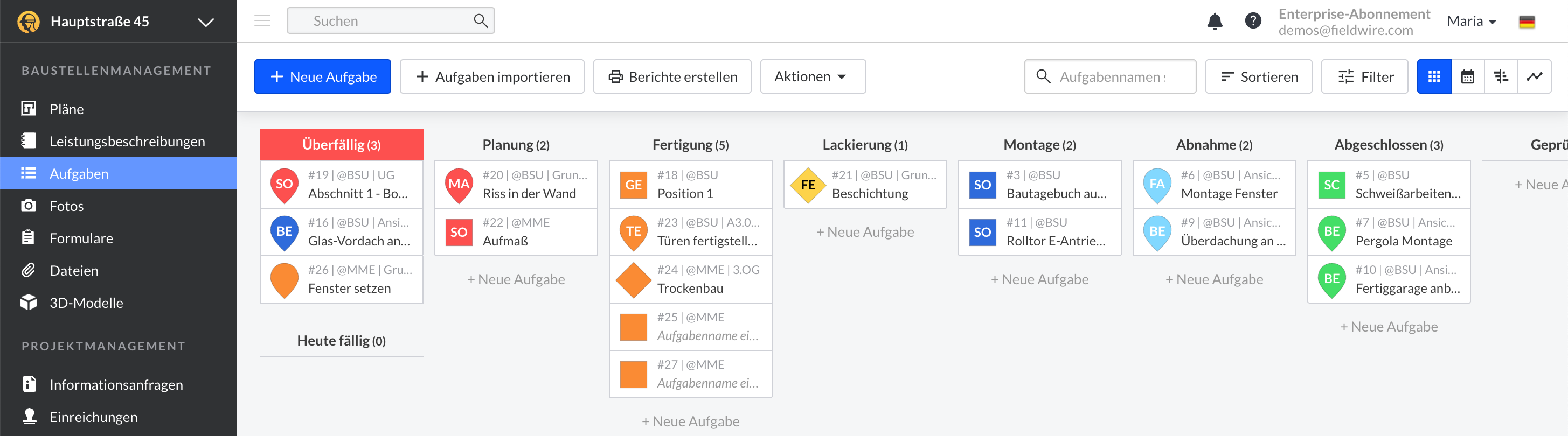Select the Kanban grid view toggle
The height and width of the screenshot is (436, 1568).
point(1434,76)
